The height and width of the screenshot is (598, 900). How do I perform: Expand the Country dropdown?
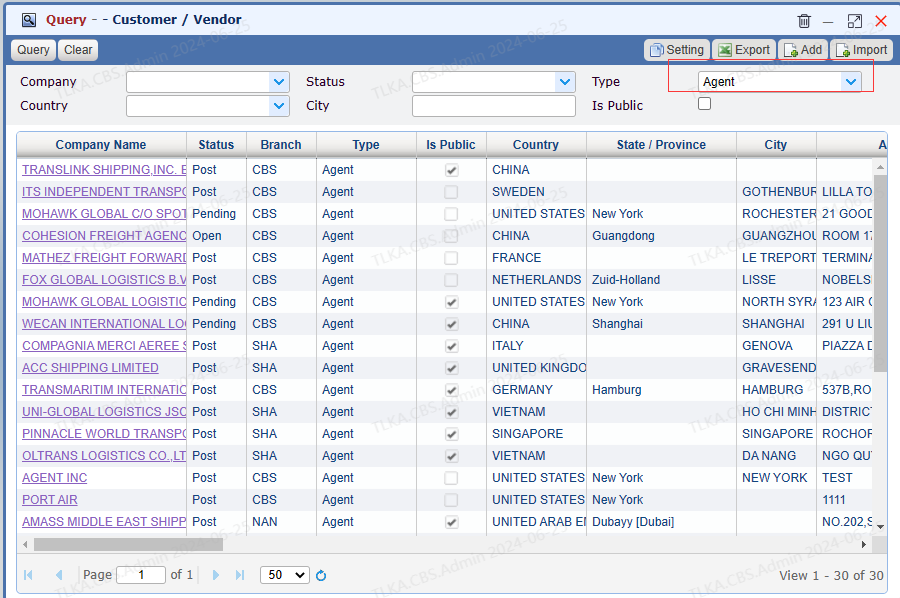click(x=279, y=106)
